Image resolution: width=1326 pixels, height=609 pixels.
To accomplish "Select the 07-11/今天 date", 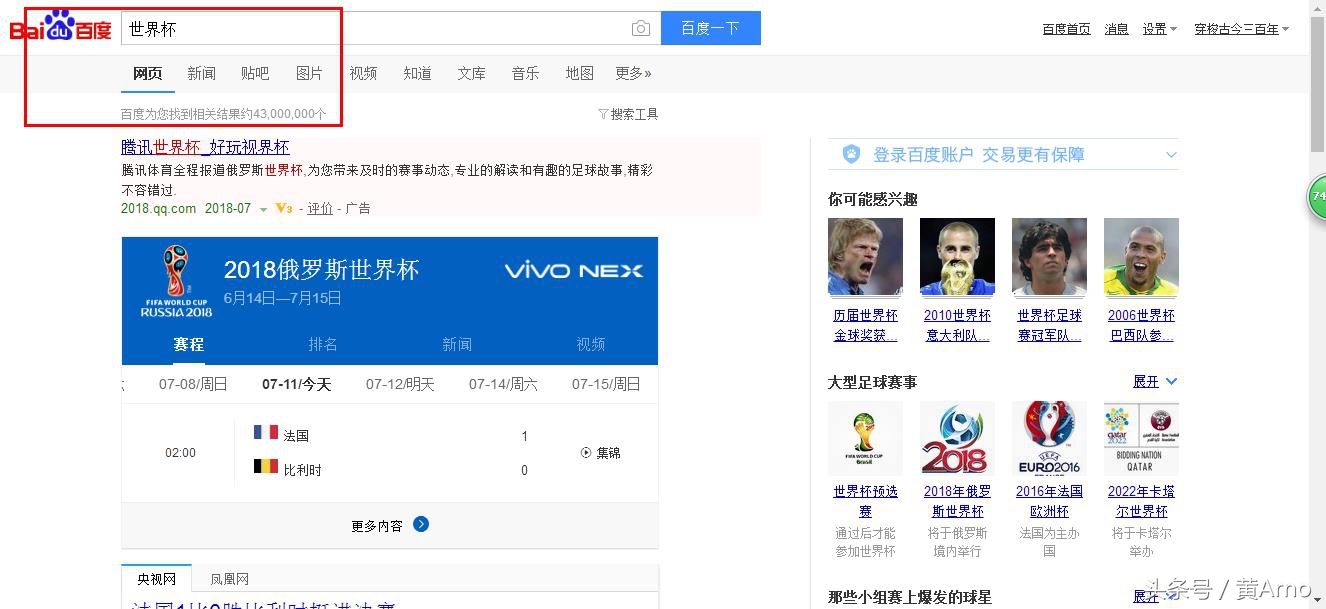I will pos(296,384).
